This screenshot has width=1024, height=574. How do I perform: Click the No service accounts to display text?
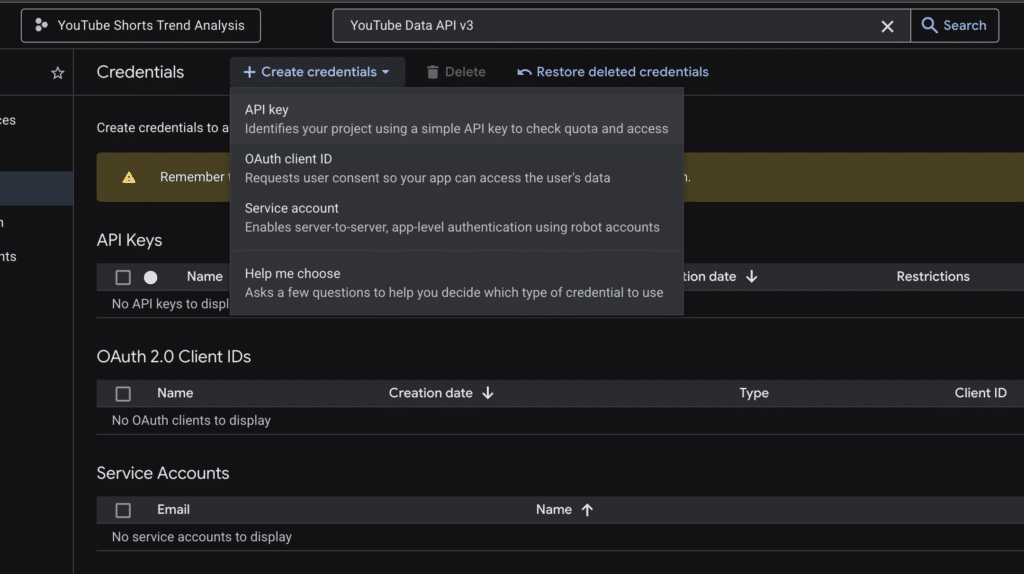click(x=202, y=537)
